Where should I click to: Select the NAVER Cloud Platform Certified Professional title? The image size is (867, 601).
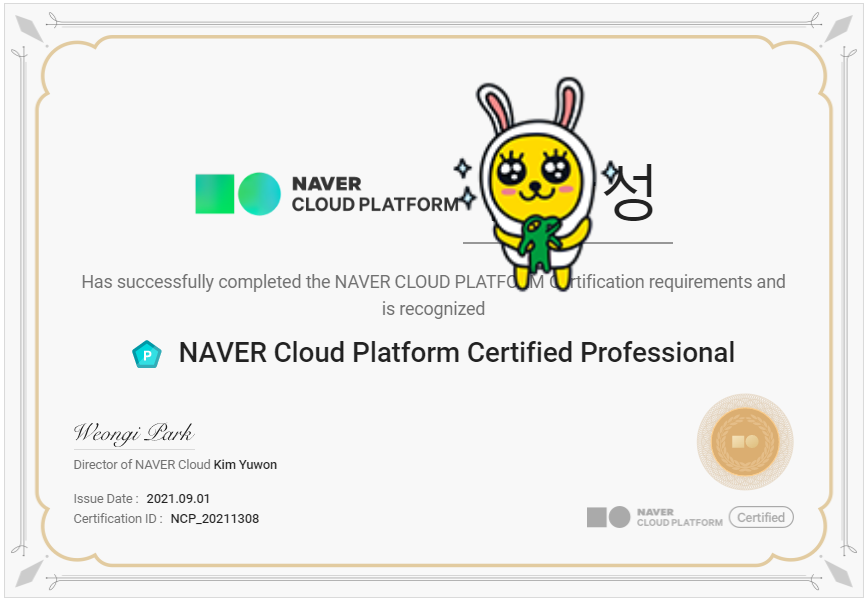[457, 353]
